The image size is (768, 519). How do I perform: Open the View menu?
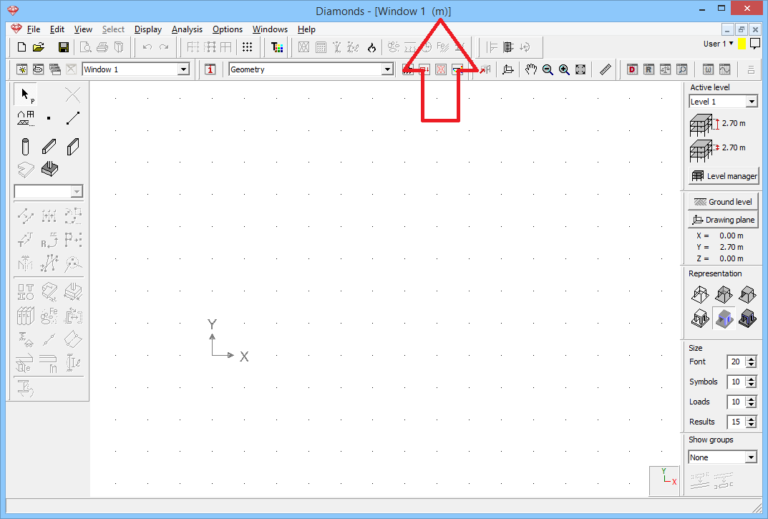coord(83,29)
